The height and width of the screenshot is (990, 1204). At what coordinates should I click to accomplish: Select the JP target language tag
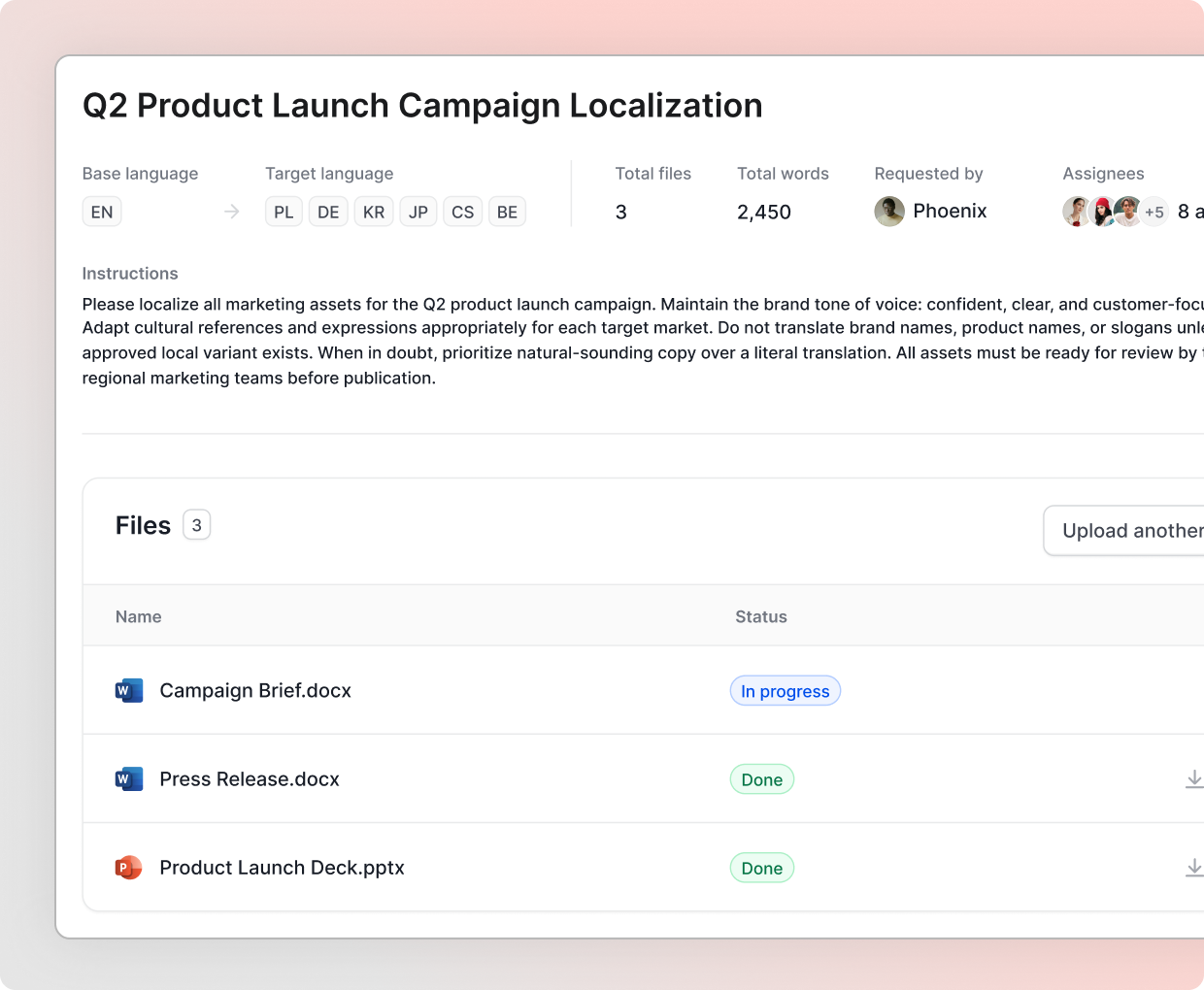coord(418,212)
